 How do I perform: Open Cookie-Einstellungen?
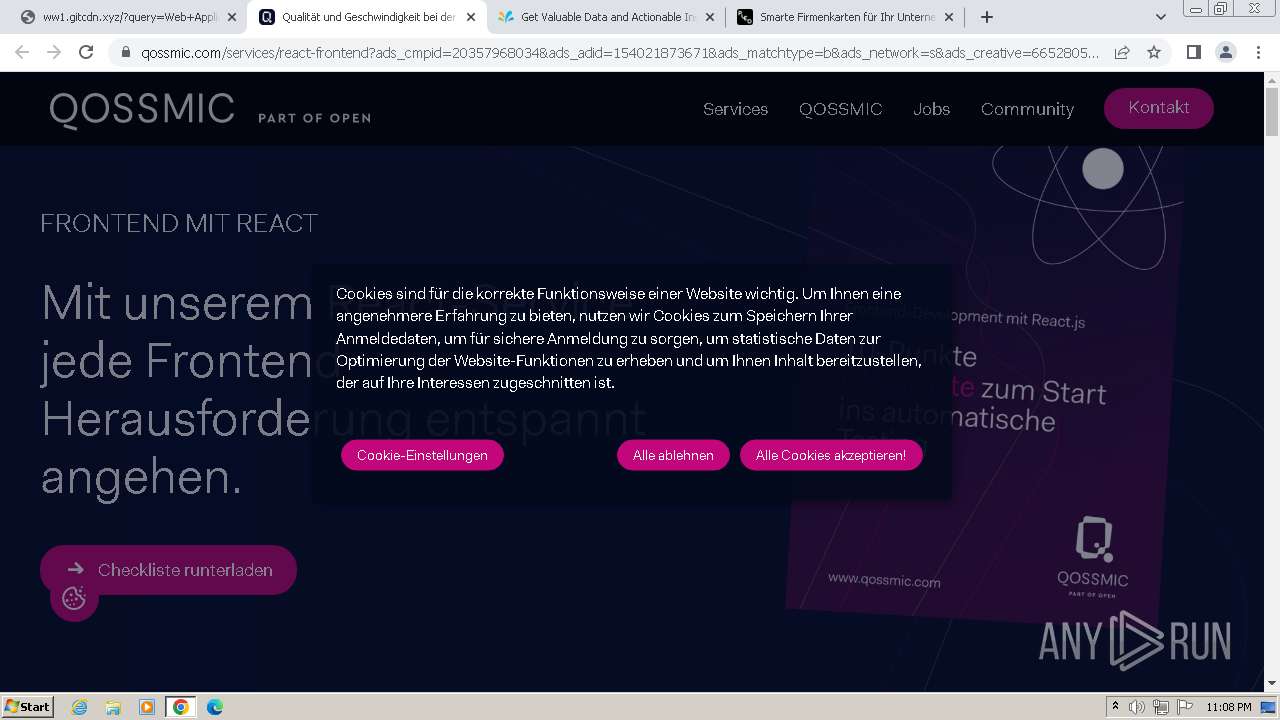pyautogui.click(x=422, y=455)
